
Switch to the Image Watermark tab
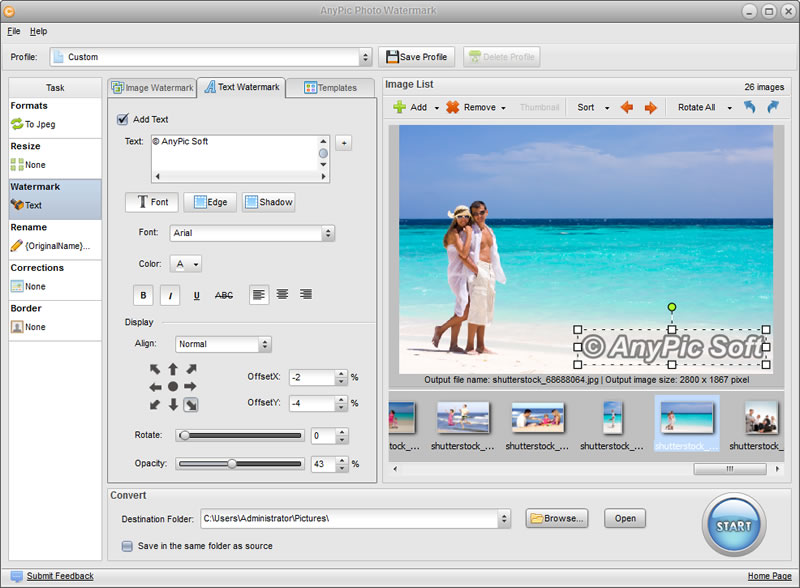(x=152, y=88)
